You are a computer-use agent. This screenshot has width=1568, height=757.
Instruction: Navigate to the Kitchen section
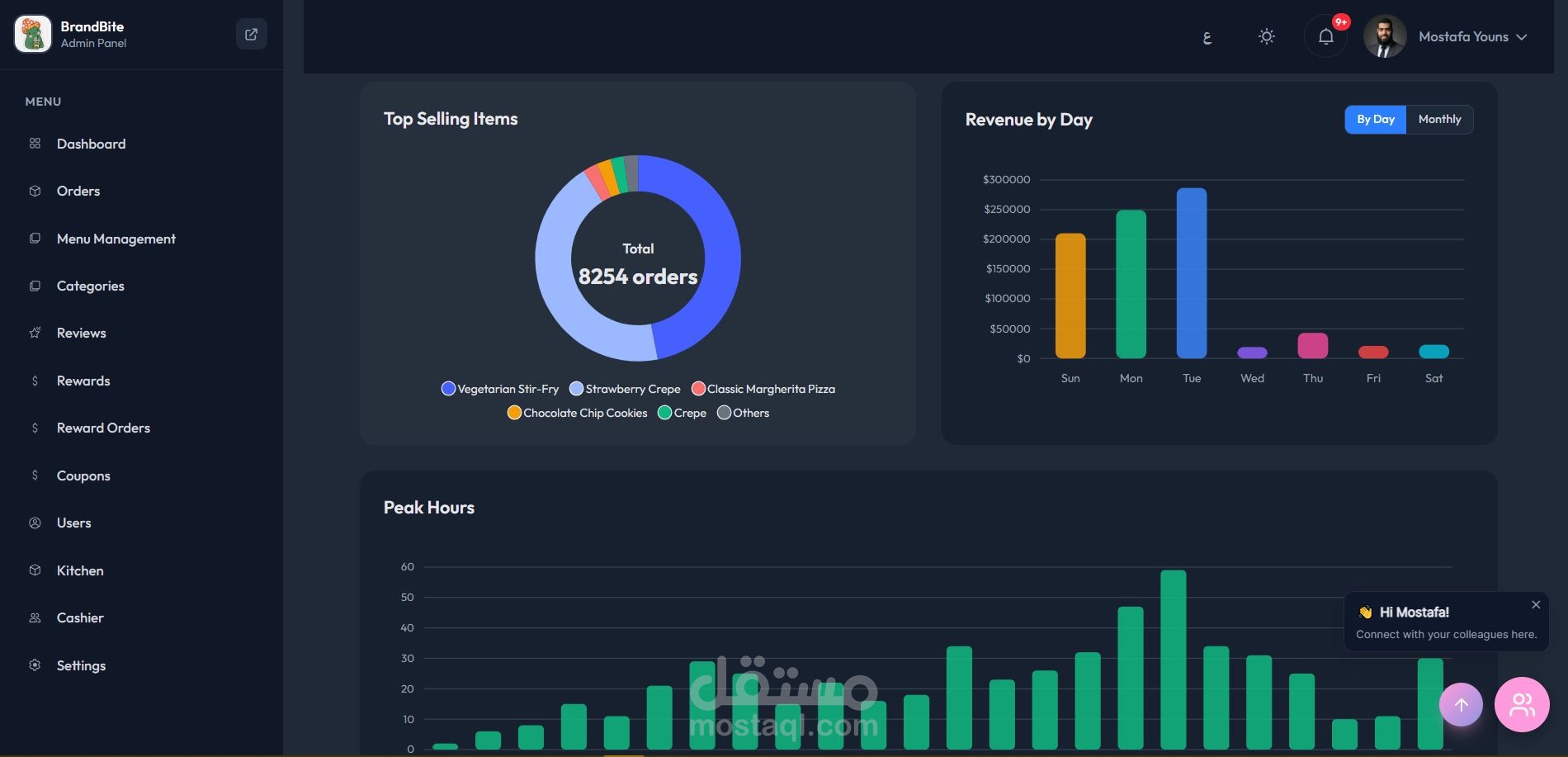coord(80,570)
